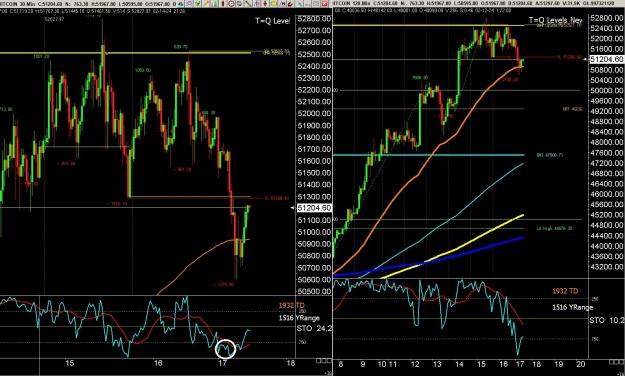Select the diagonal line drawing tool in toolbar

point(248,4)
